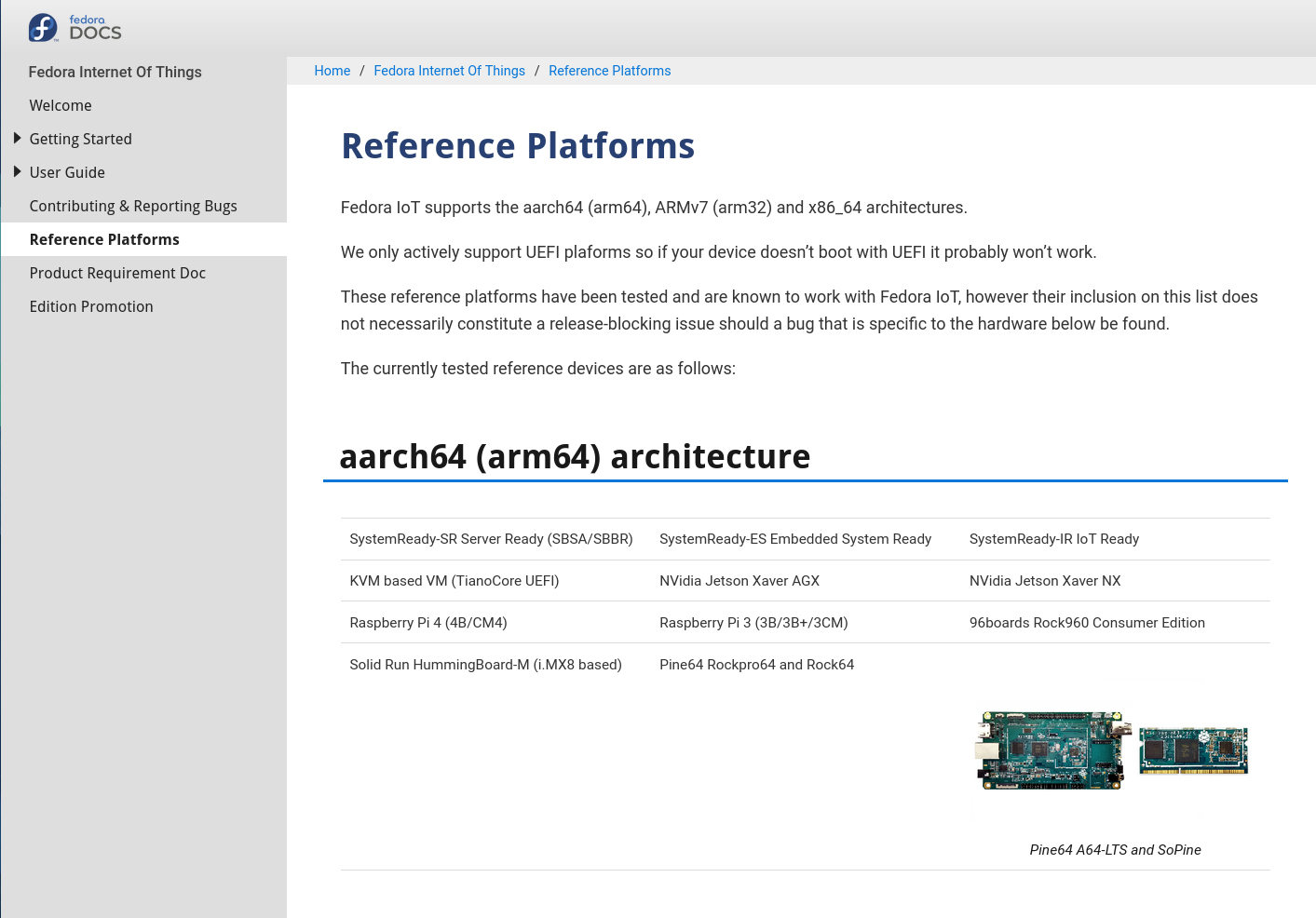
Task: Click the Fedora Docs logo
Action: coord(75,28)
